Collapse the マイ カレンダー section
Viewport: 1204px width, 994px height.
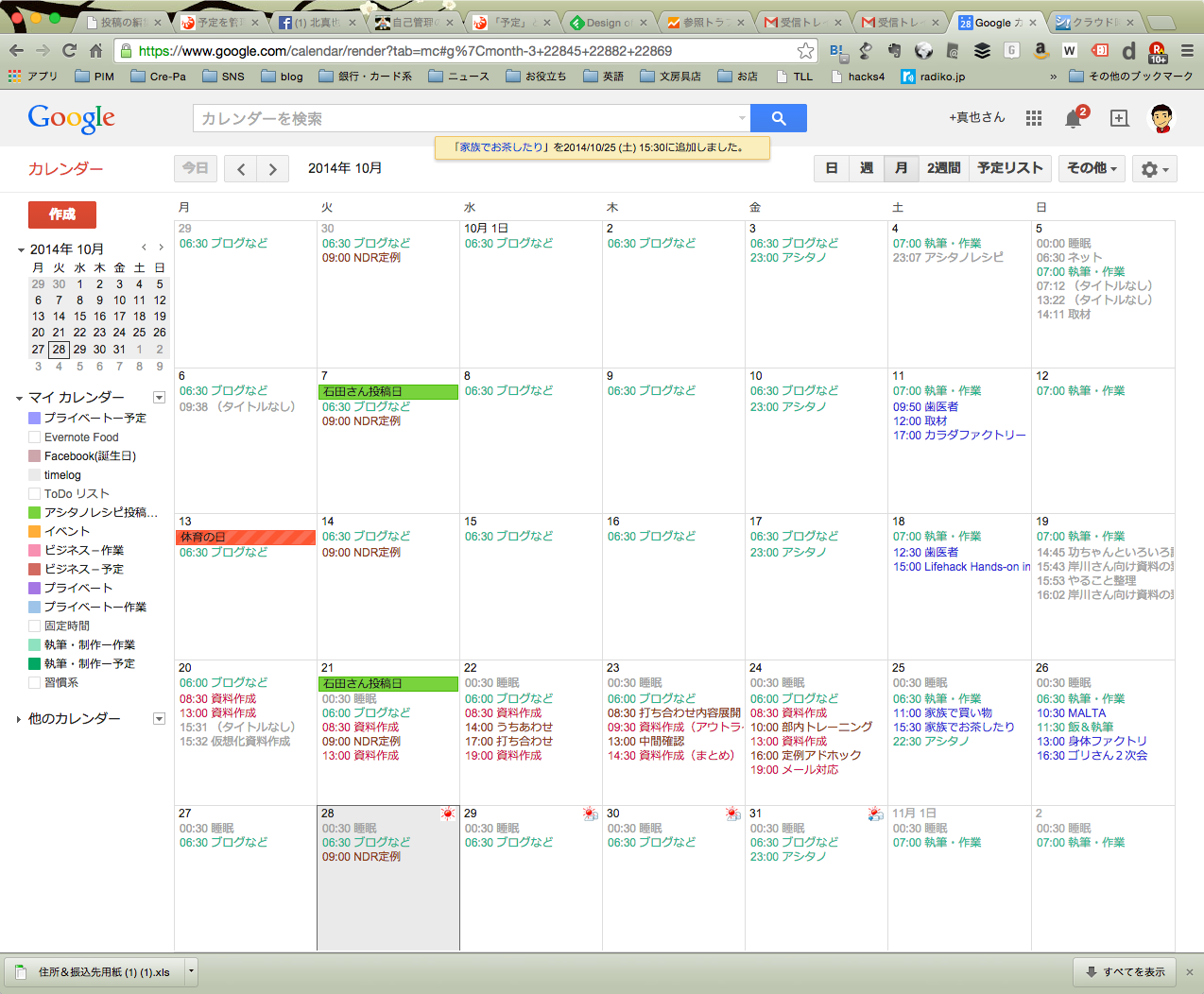point(21,398)
